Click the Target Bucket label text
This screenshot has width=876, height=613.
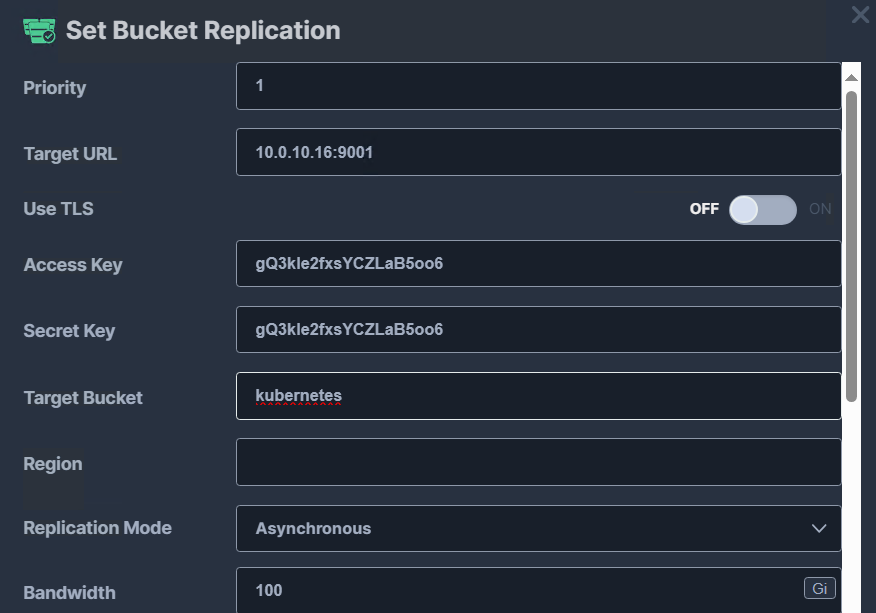coord(83,398)
